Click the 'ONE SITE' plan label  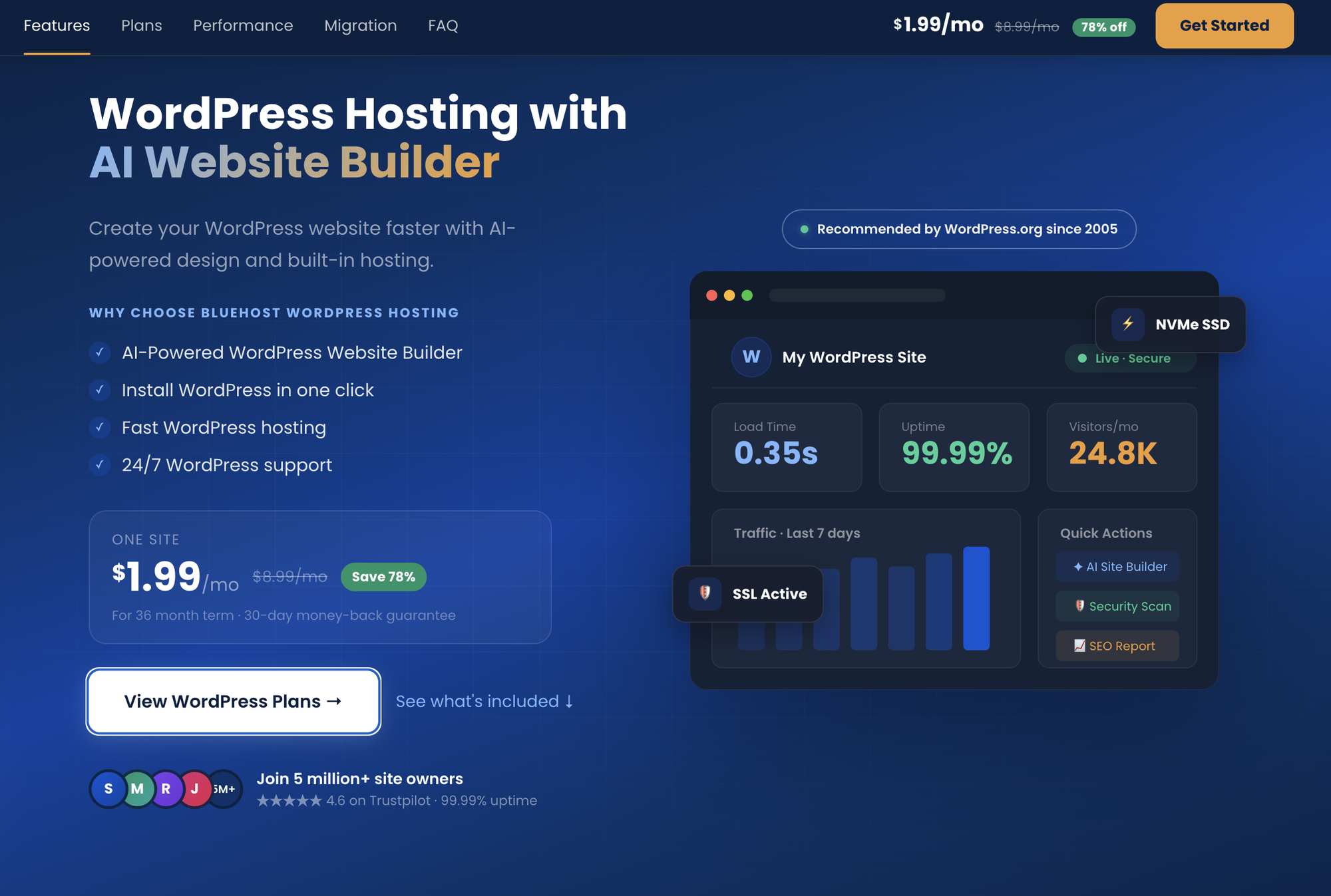(x=146, y=539)
